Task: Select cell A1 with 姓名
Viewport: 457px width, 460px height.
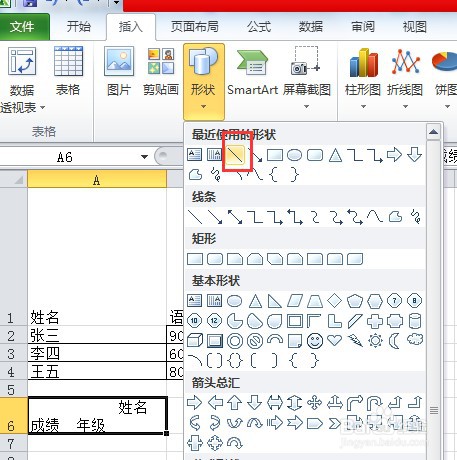Action: click(x=97, y=257)
